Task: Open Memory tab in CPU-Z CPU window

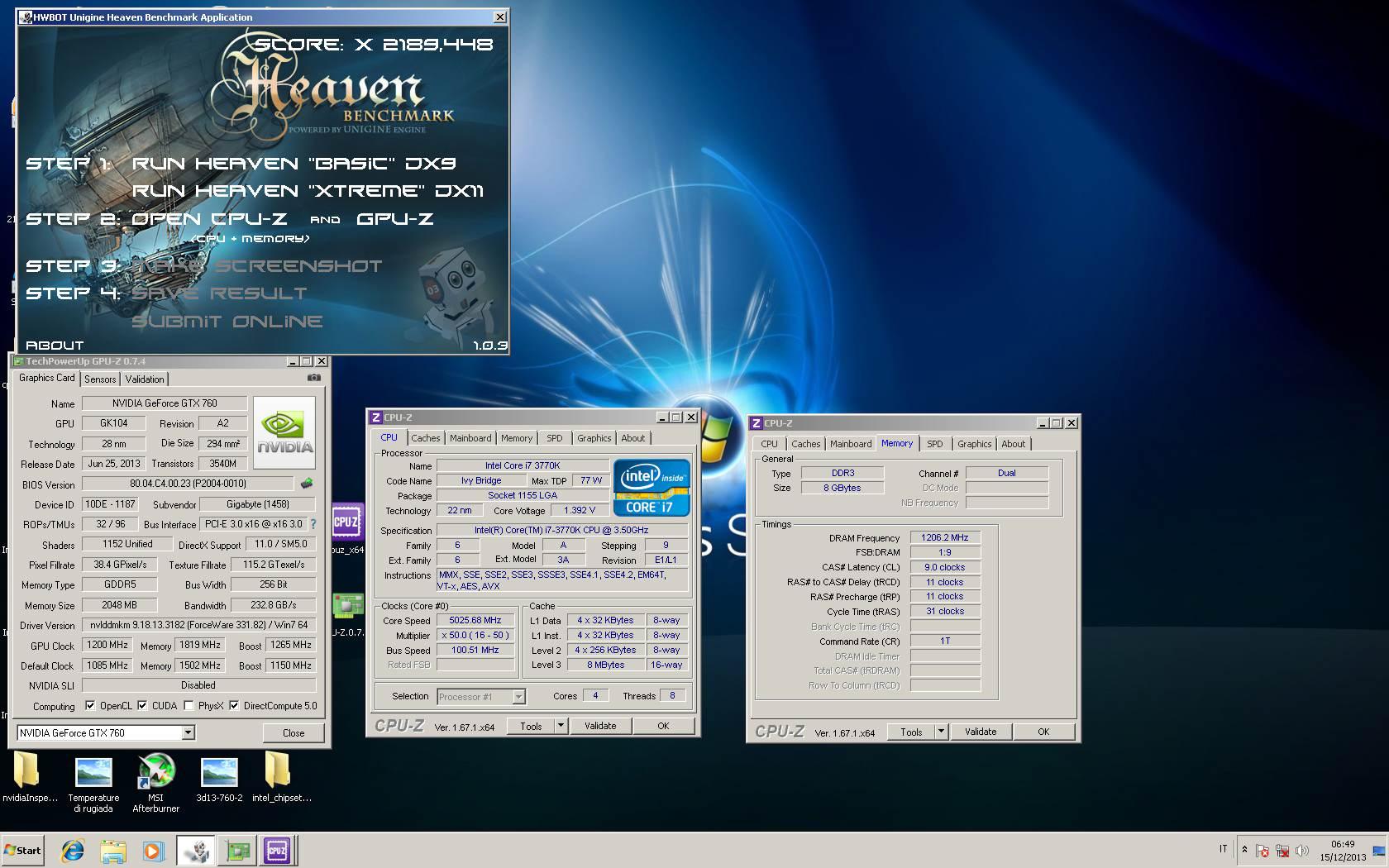Action: click(517, 438)
